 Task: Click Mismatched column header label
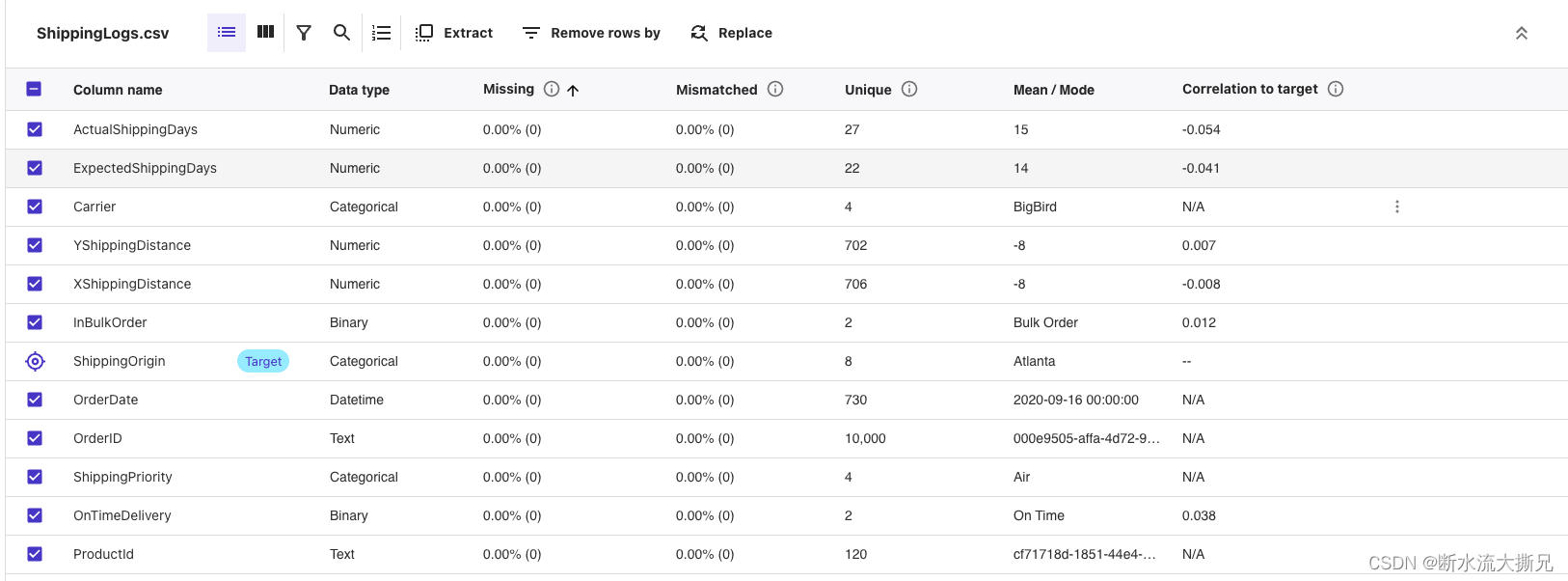tap(716, 90)
